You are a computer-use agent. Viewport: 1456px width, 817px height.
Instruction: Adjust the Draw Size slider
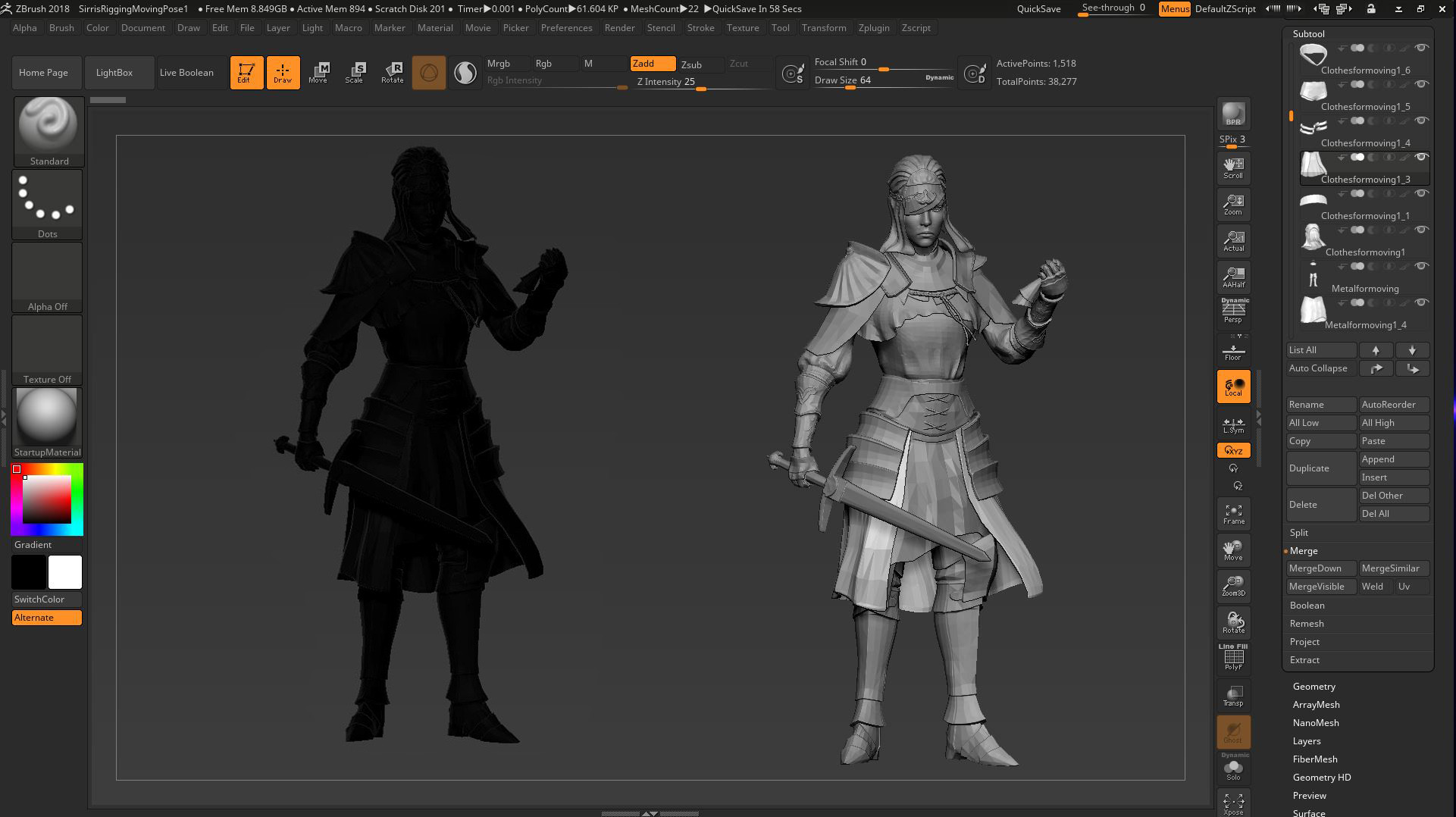[884, 80]
